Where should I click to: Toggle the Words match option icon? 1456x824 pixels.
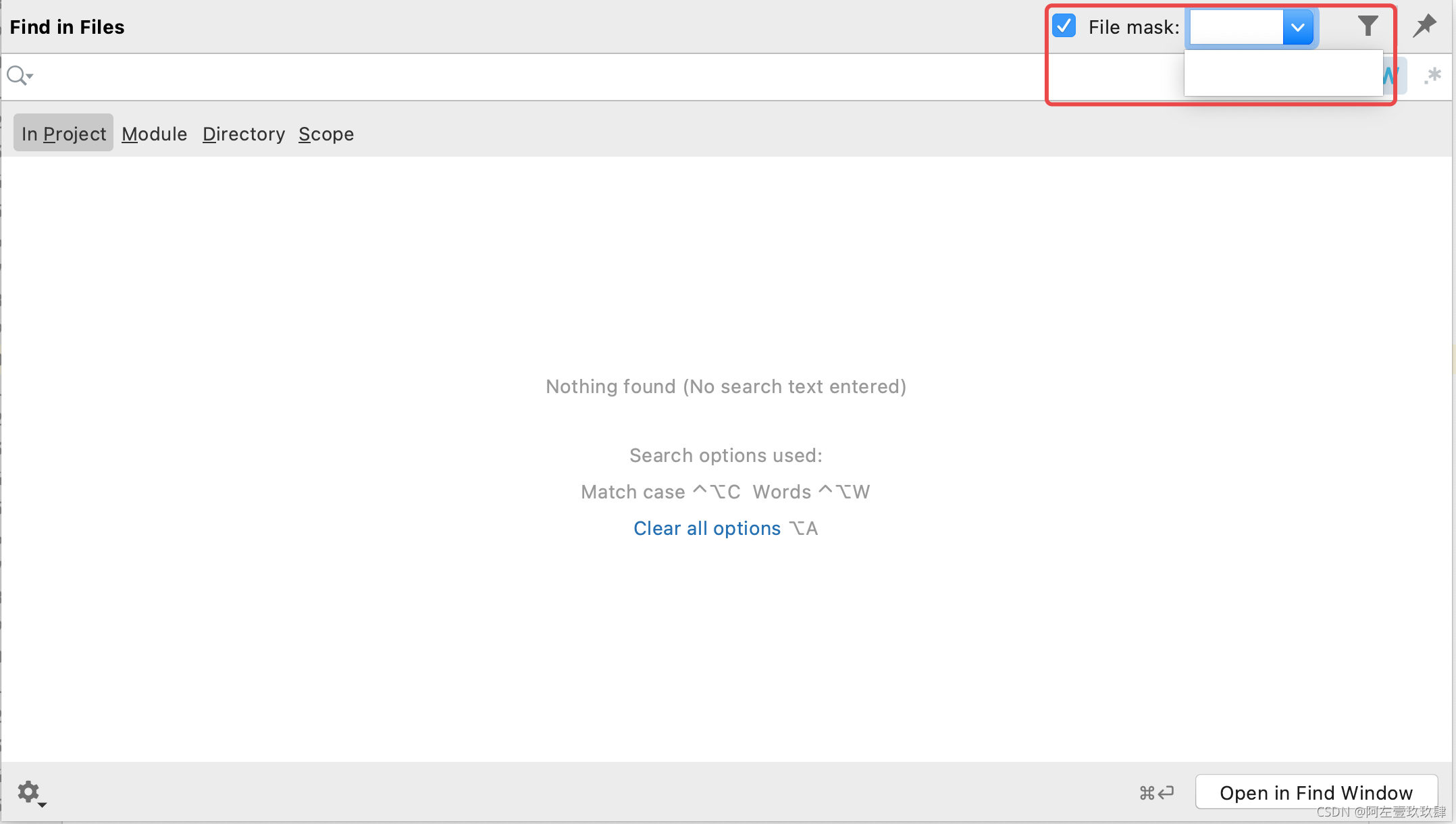click(x=1394, y=76)
